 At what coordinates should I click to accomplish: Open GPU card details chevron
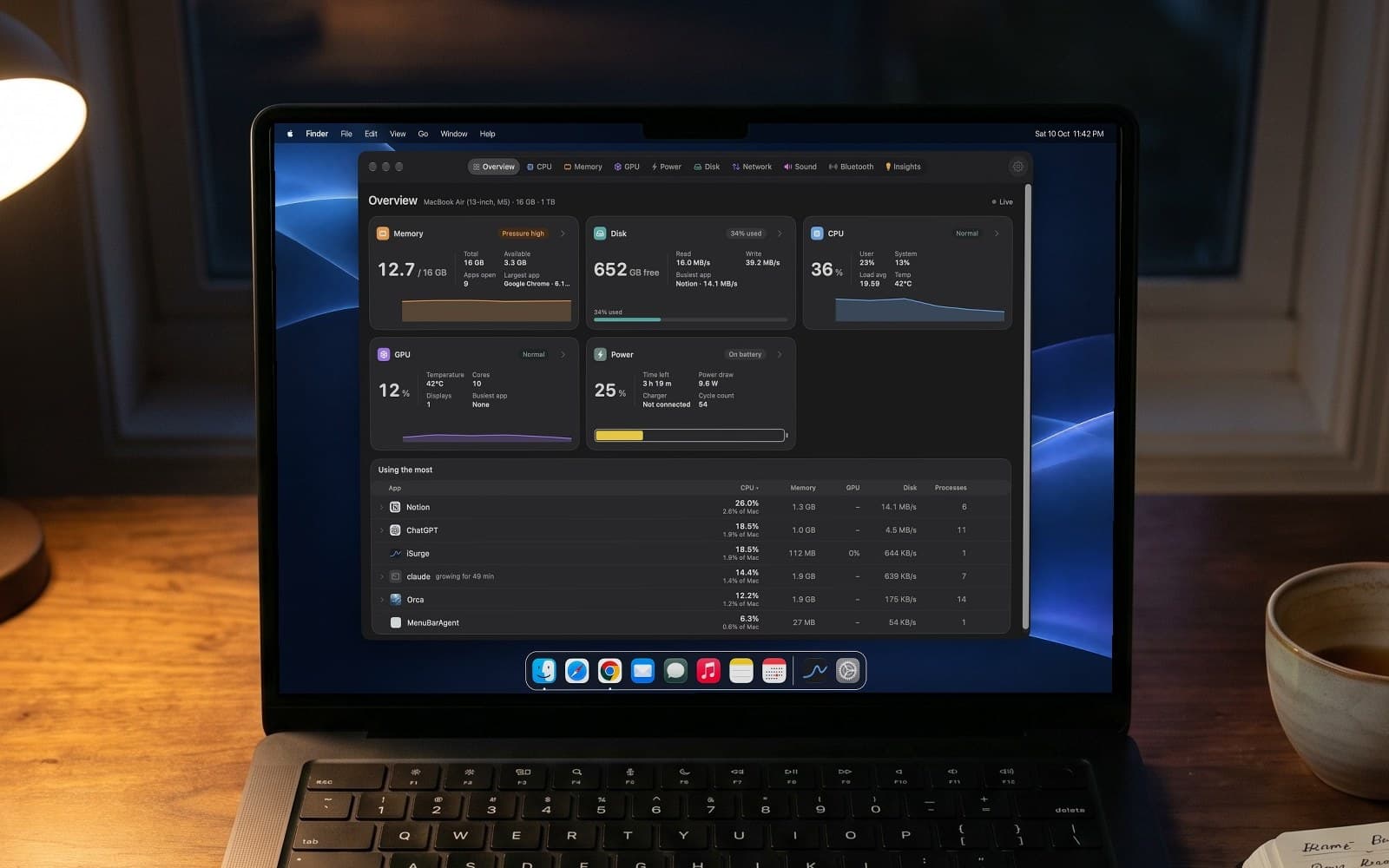click(x=563, y=354)
